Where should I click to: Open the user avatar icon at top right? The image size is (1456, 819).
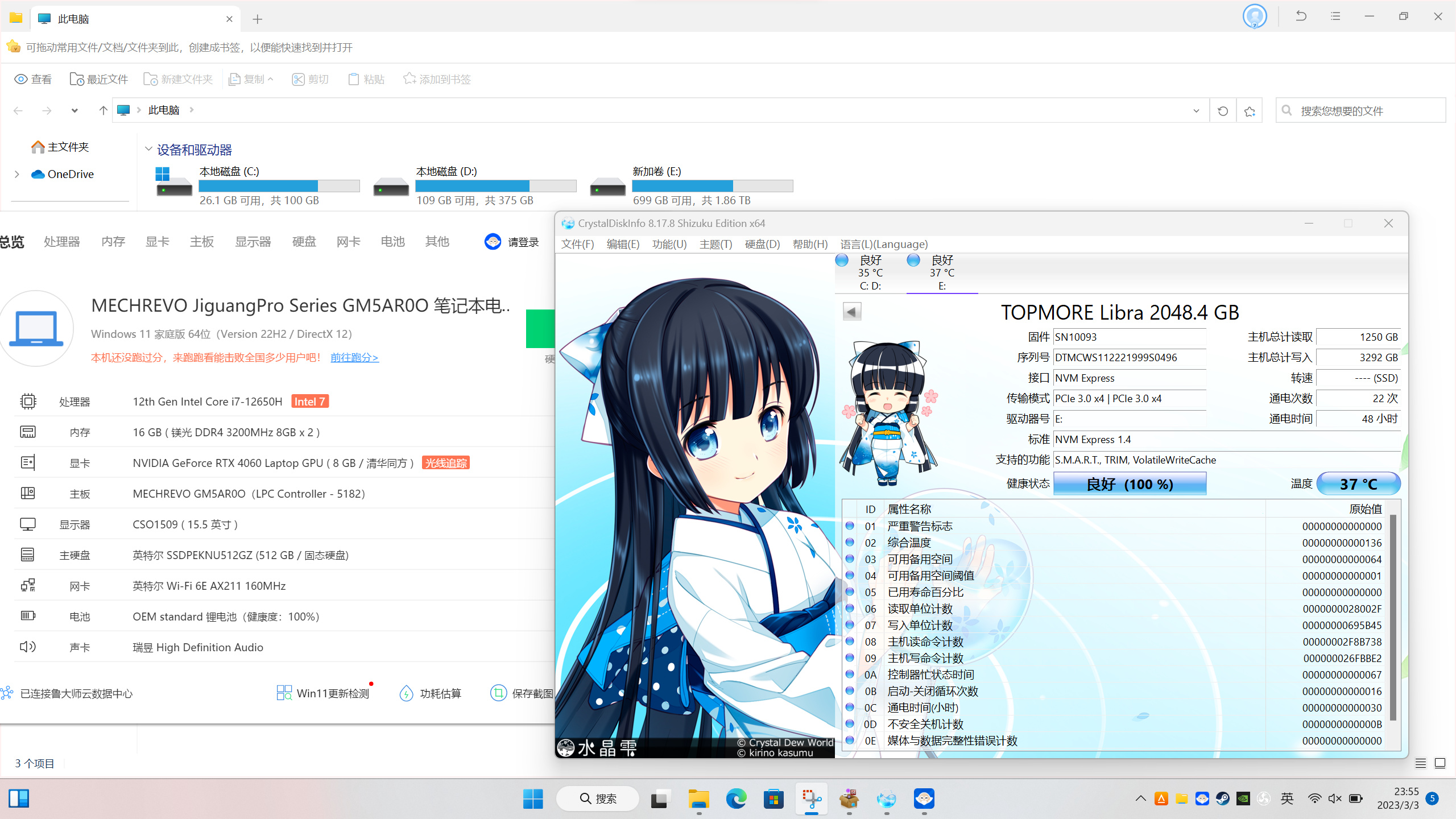click(1254, 16)
